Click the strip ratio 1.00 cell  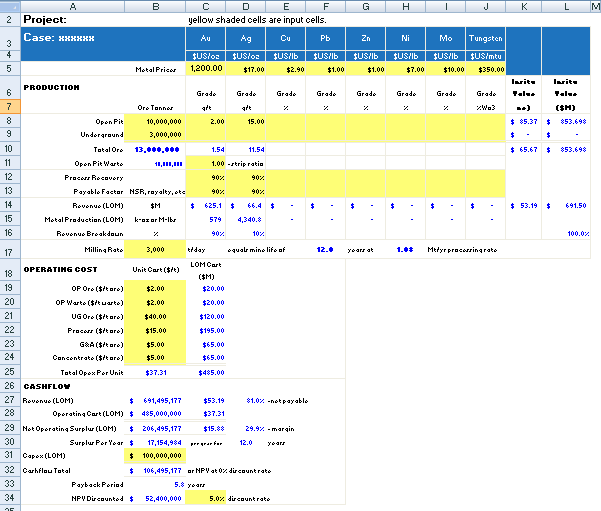[x=206, y=163]
